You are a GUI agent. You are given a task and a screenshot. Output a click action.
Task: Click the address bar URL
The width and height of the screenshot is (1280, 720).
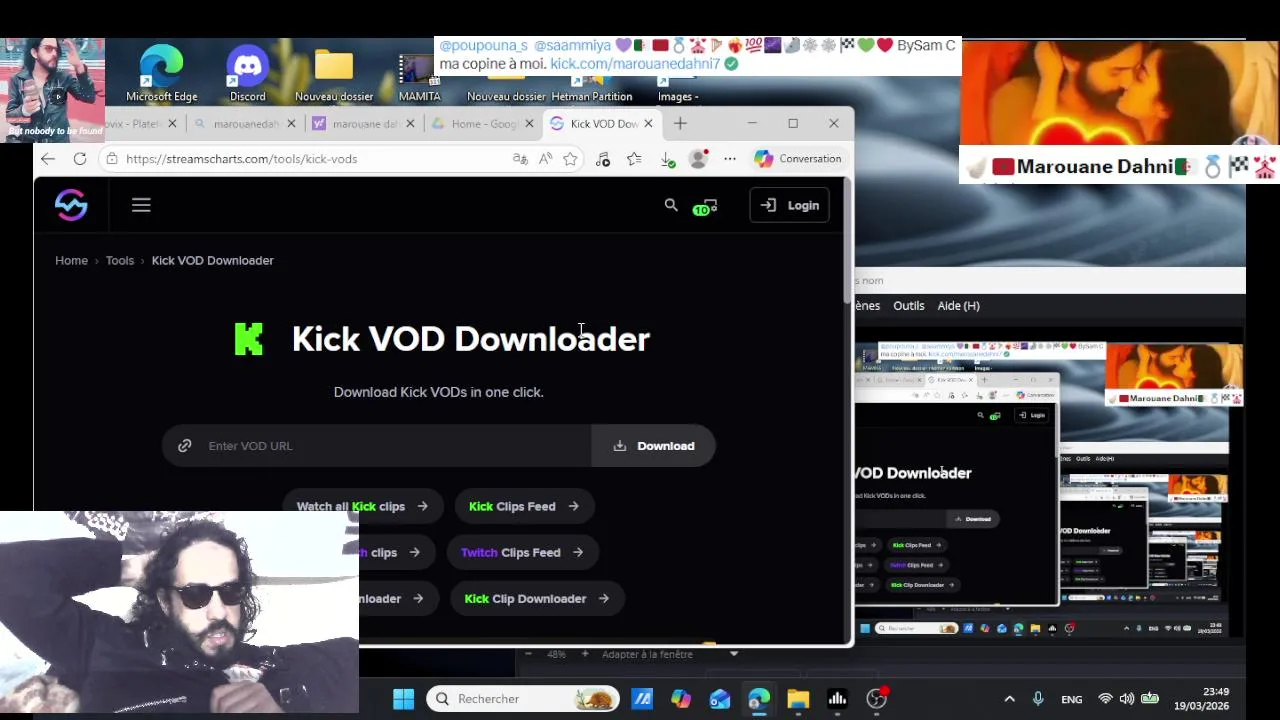242,159
